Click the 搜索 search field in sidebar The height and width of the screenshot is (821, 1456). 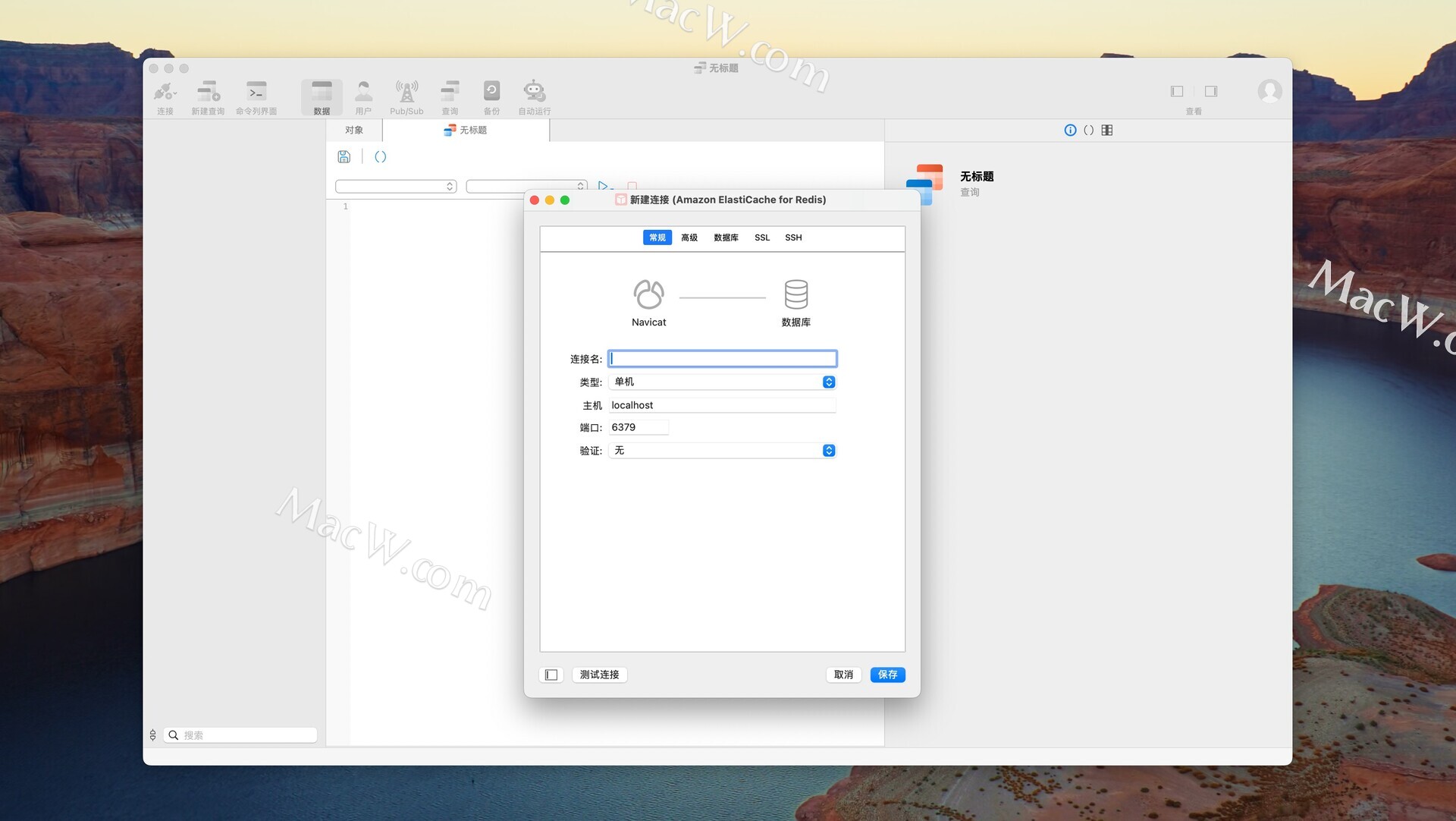240,734
